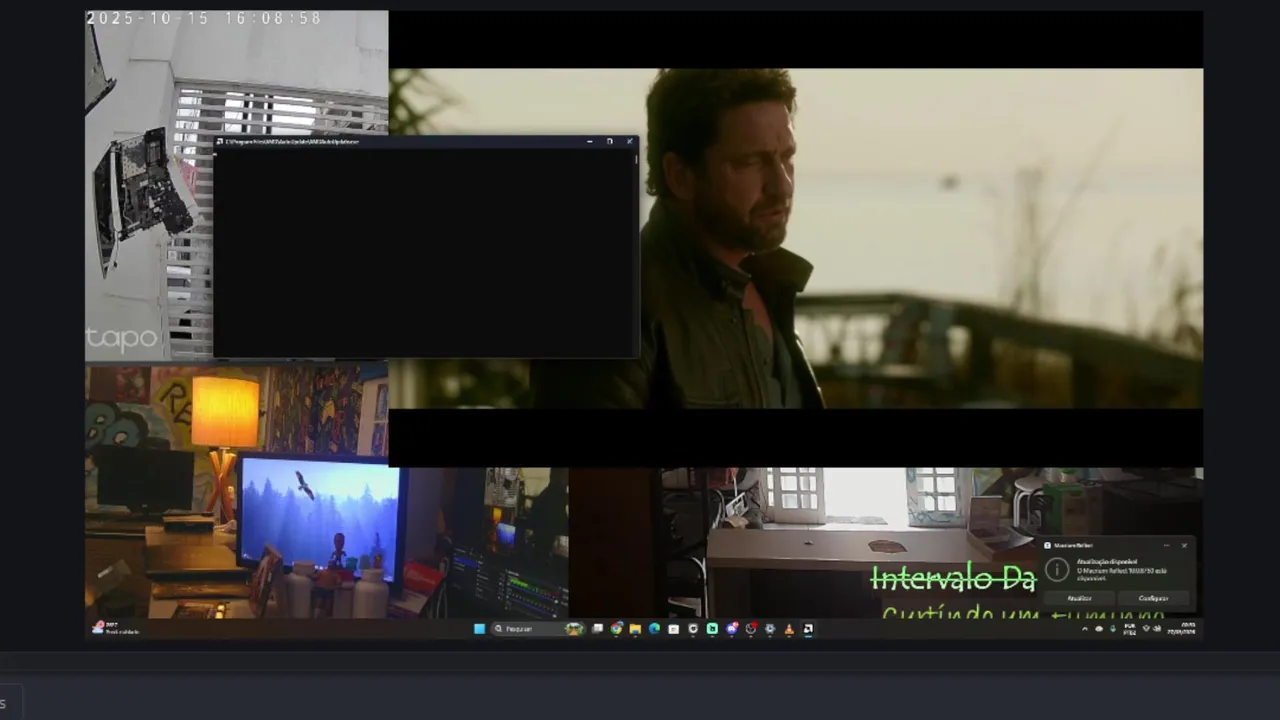
Task: Close the console window
Action: (629, 142)
